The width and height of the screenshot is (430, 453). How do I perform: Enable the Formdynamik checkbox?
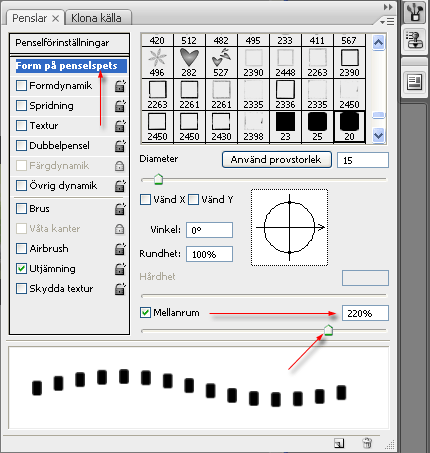pyautogui.click(x=21, y=86)
